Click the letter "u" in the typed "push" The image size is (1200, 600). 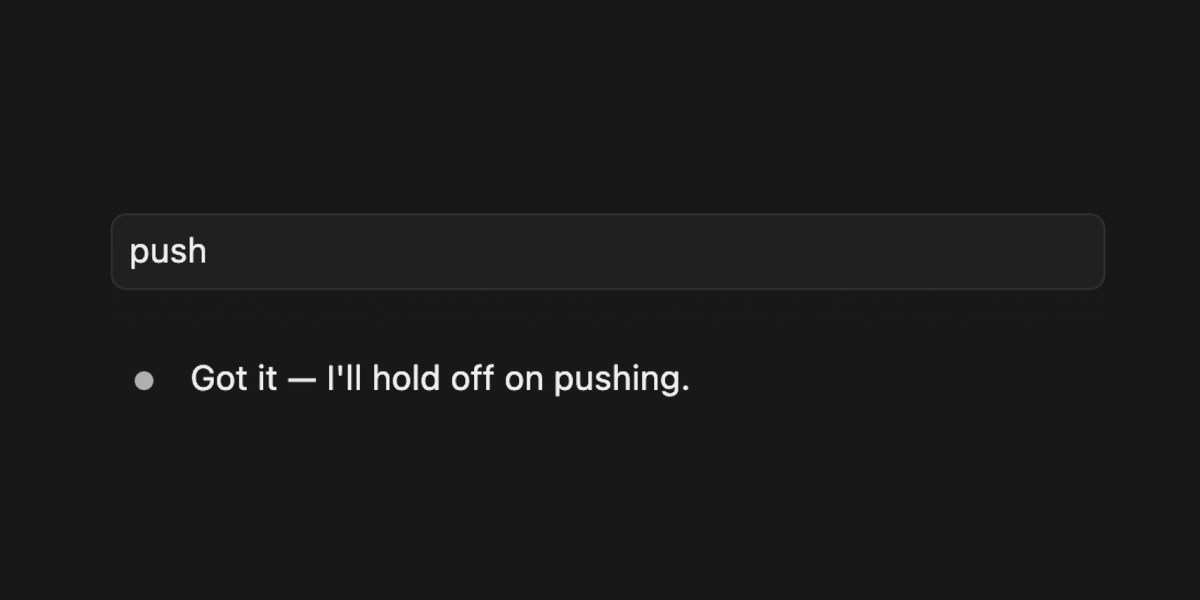(x=159, y=254)
